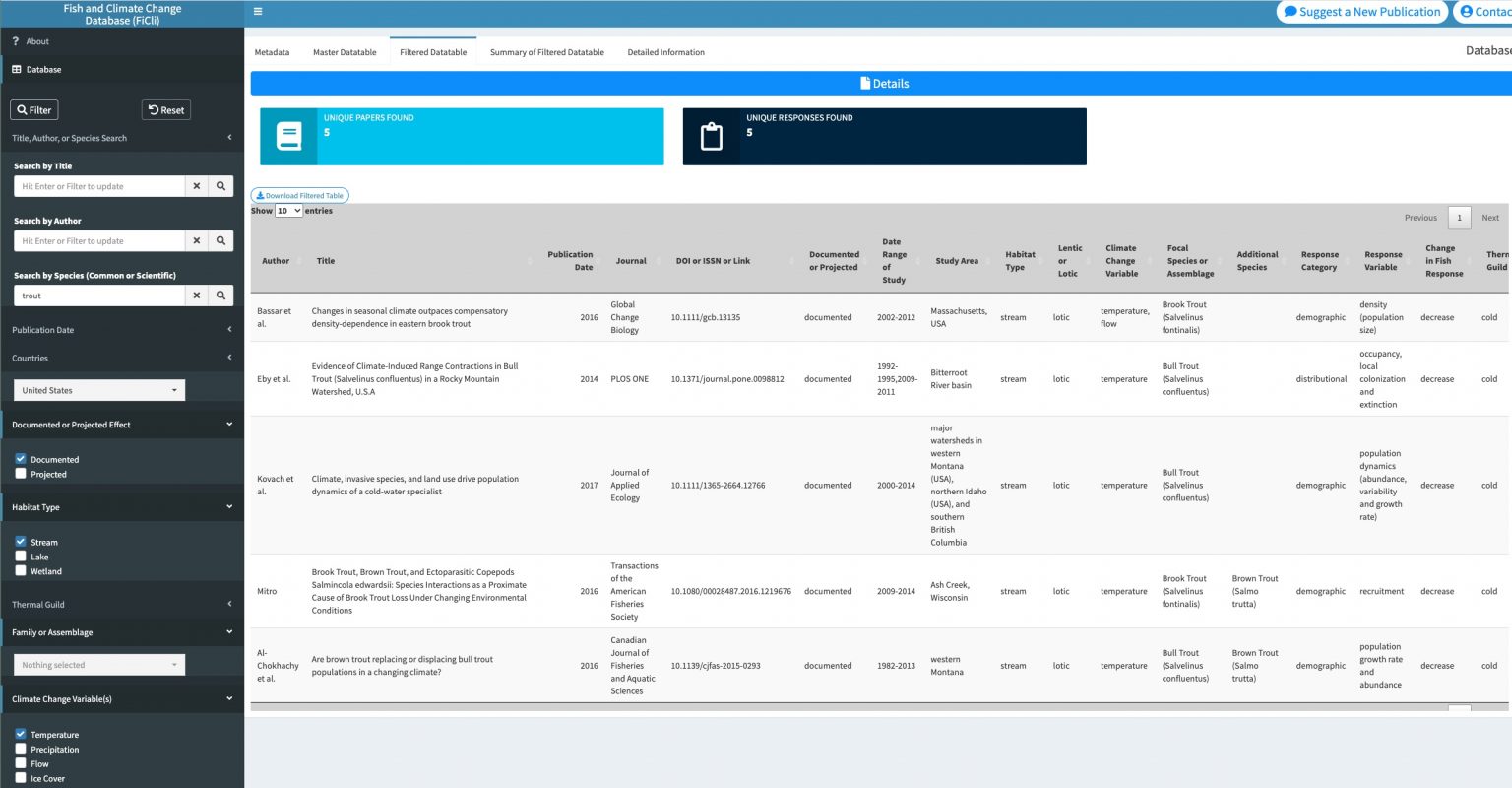Clear the Search by Author field with X
1512x788 pixels.
(x=197, y=241)
